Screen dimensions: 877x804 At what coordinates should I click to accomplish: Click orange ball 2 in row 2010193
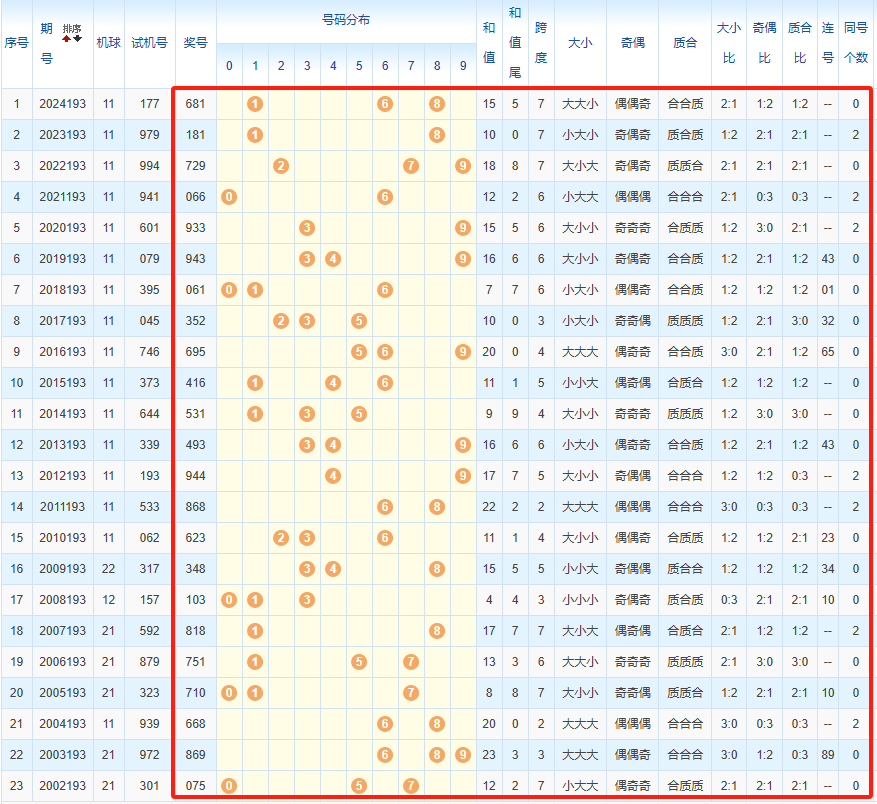click(x=281, y=538)
